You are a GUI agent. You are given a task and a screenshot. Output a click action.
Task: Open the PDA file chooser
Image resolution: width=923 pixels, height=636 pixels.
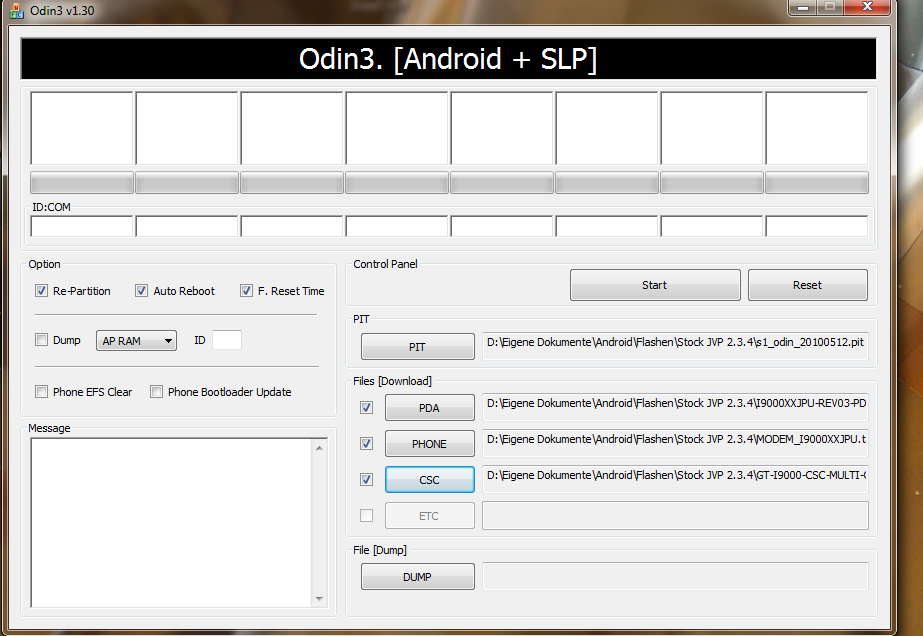[429, 408]
